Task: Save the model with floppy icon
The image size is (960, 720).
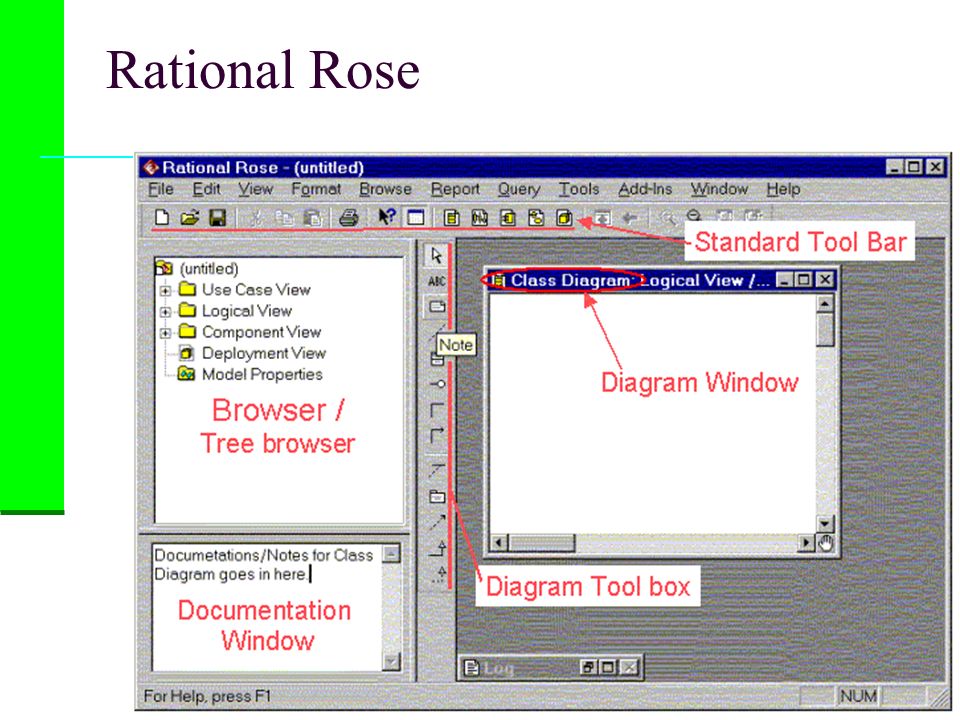Action: point(218,217)
